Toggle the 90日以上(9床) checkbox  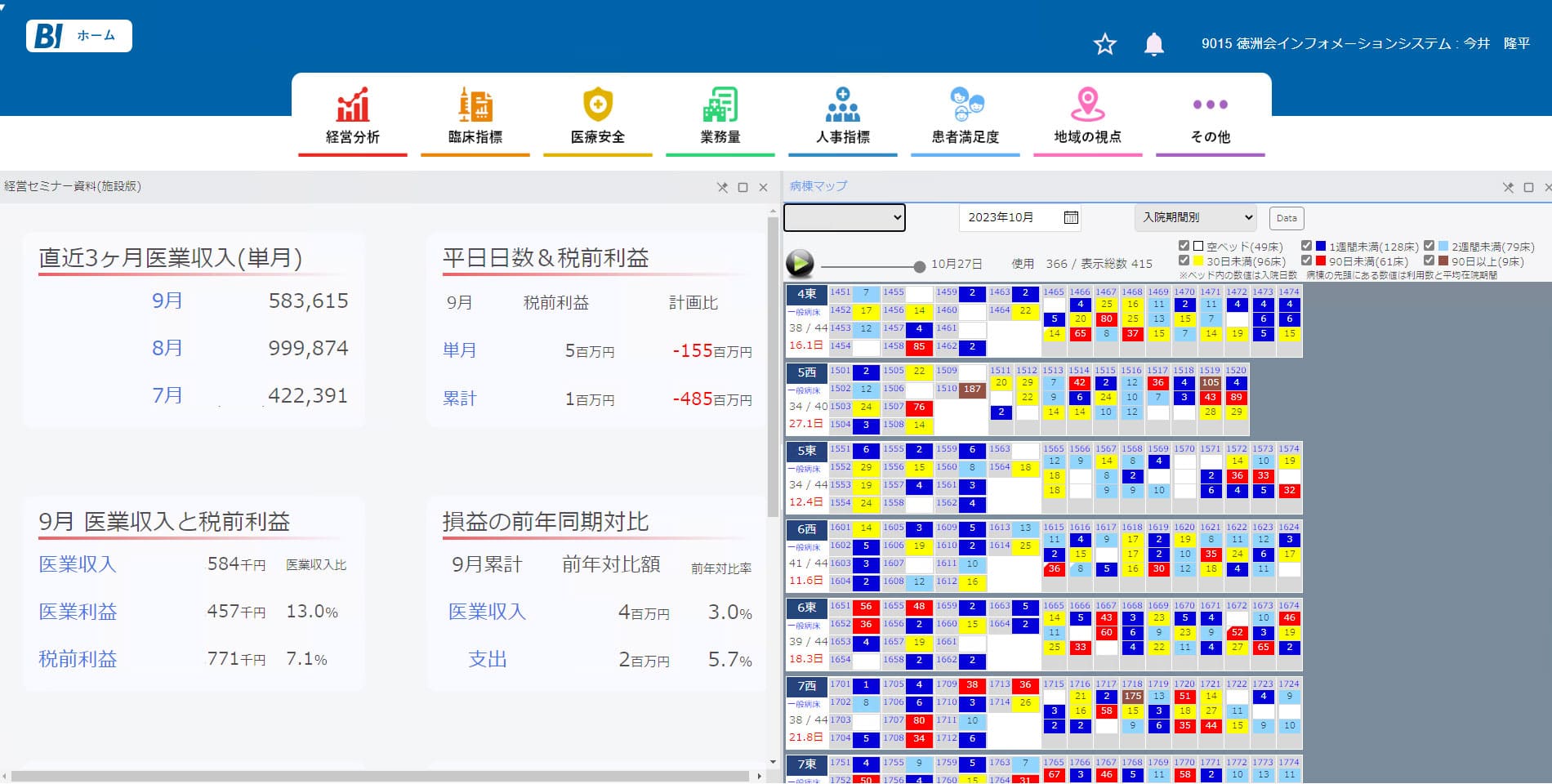tap(1429, 261)
